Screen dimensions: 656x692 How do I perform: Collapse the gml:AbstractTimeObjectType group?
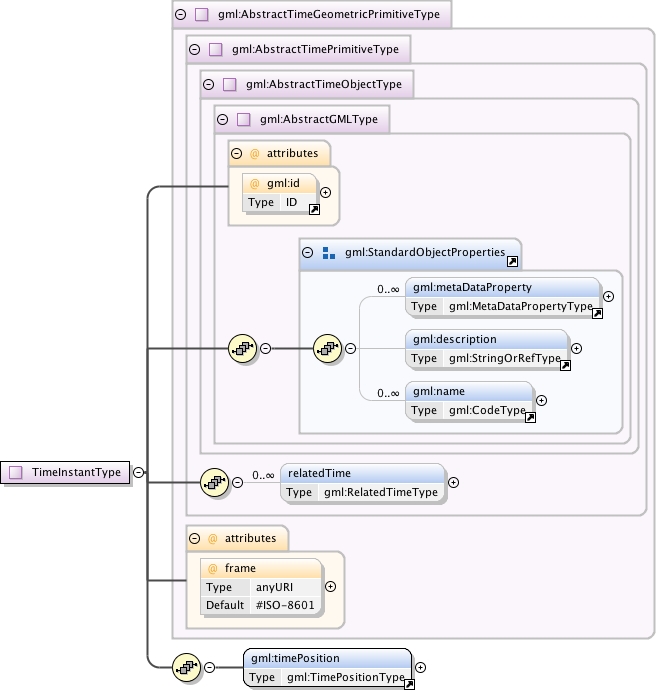click(x=209, y=84)
